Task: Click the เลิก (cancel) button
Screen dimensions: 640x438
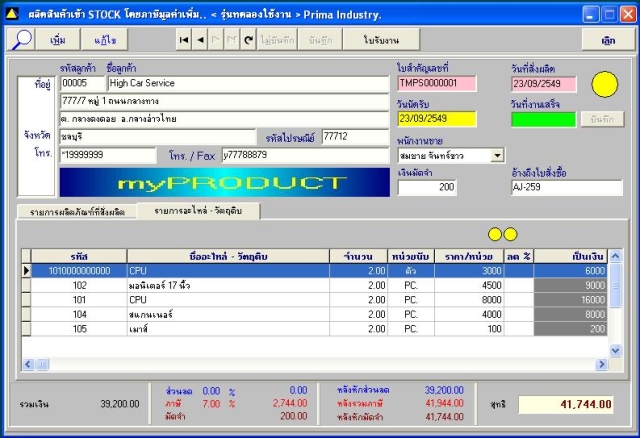Action: click(x=608, y=40)
